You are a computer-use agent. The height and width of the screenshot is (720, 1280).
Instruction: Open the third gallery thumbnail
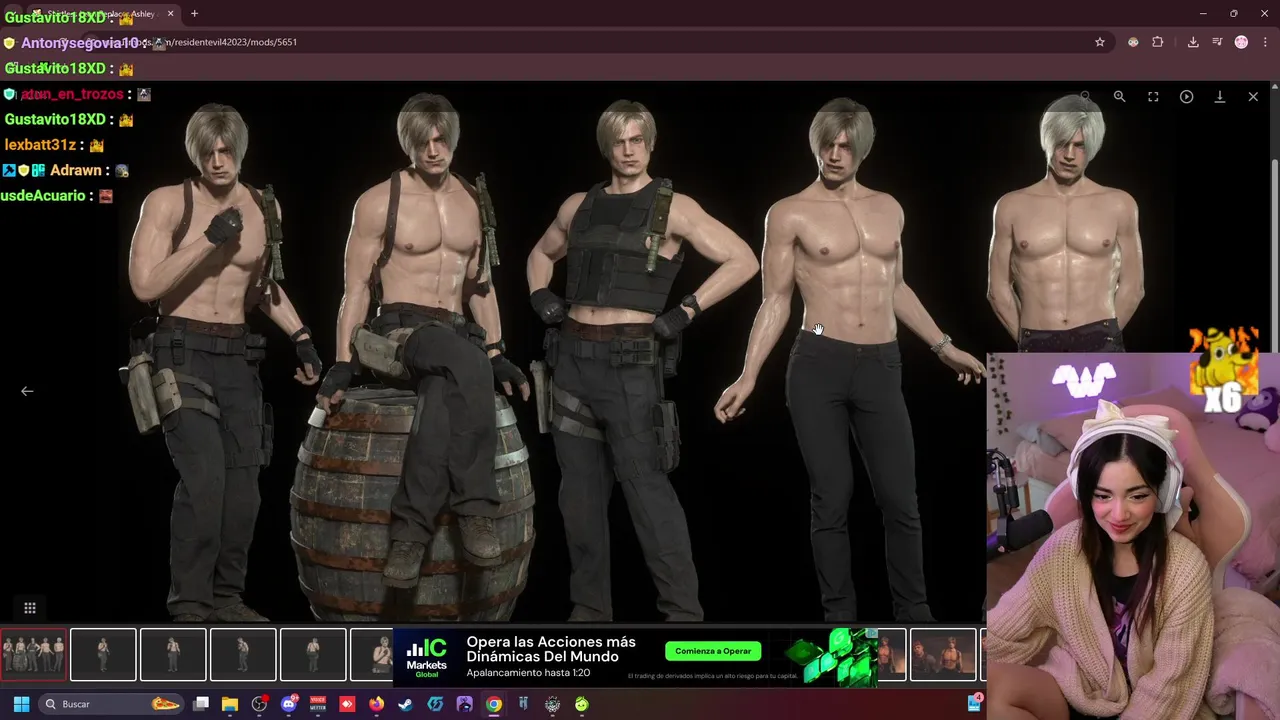[173, 655]
